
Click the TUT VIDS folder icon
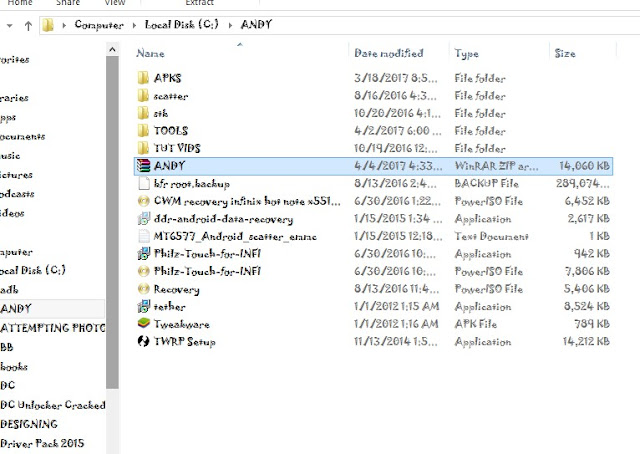(143, 148)
